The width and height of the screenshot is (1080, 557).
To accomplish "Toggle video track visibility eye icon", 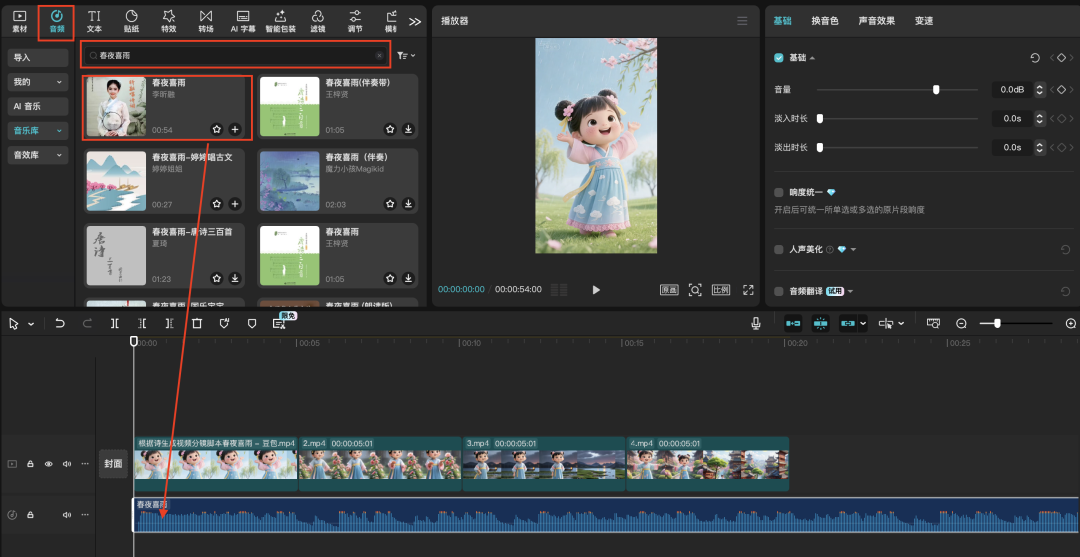I will [x=48, y=464].
